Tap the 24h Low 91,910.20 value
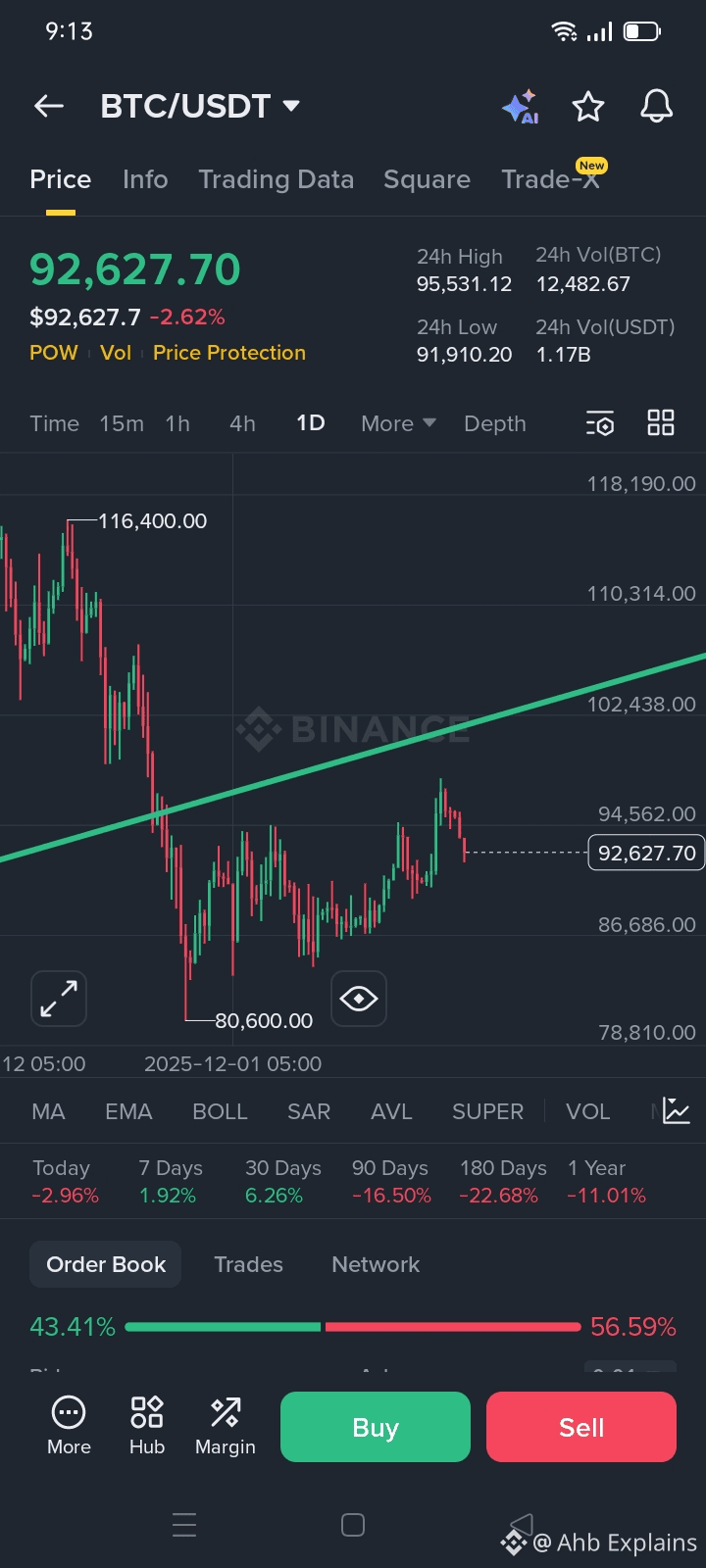706x1568 pixels. [x=464, y=355]
